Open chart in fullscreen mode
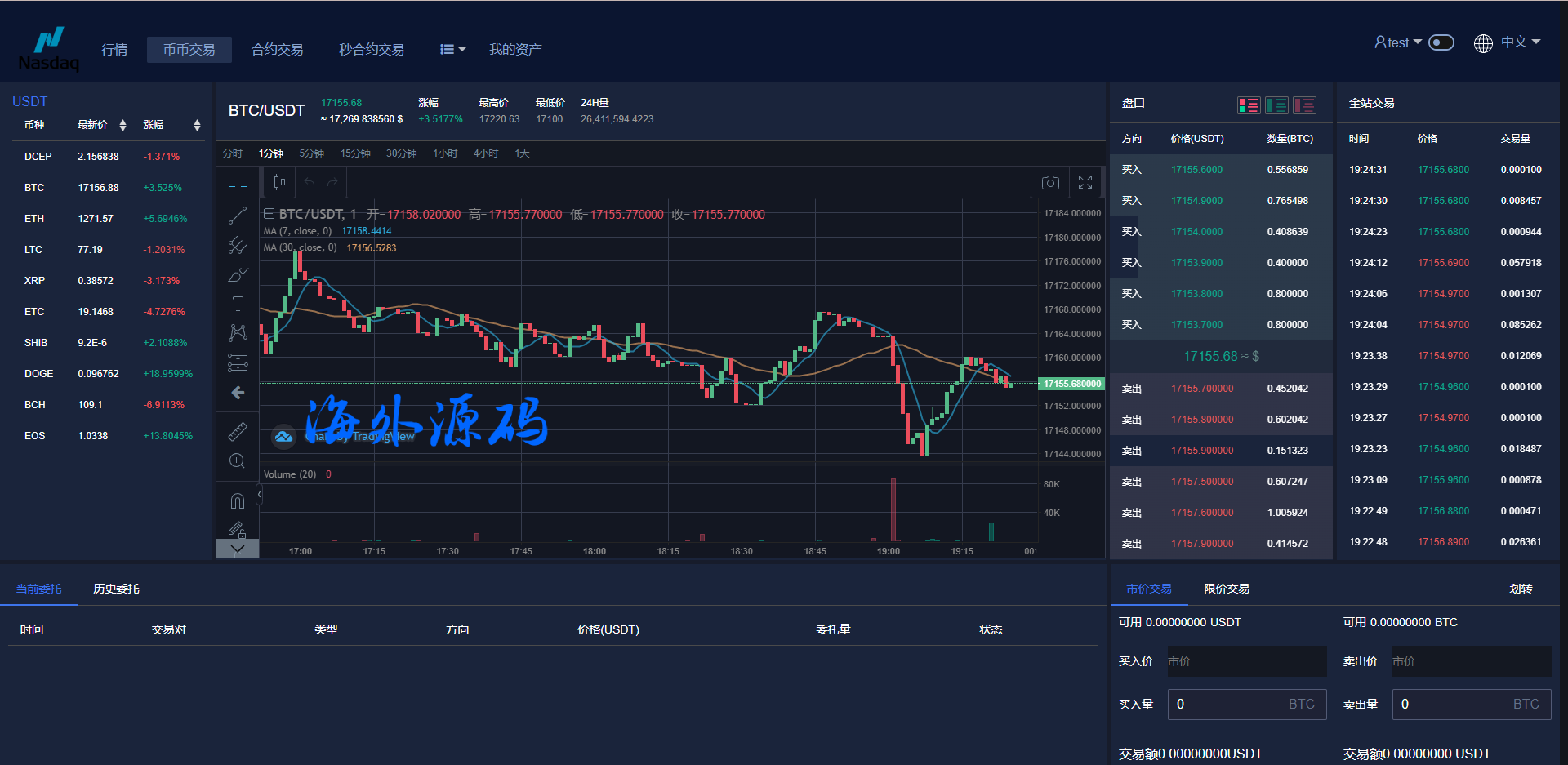 (1085, 183)
